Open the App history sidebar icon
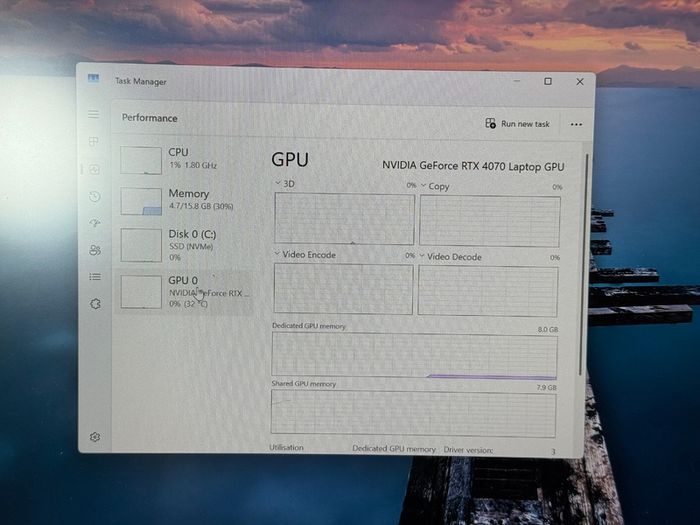Screen dimensions: 700x525 pyautogui.click(x=94, y=196)
